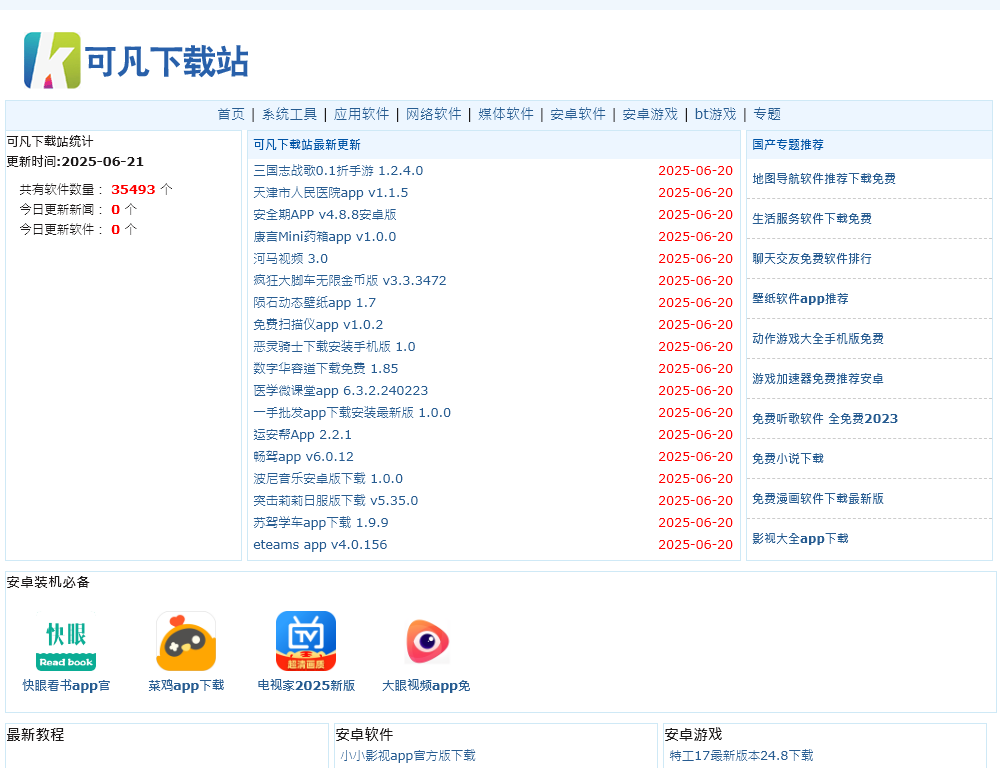Switch to the 安卓游戏 section
Screen dimensions: 1000x768
click(x=648, y=114)
